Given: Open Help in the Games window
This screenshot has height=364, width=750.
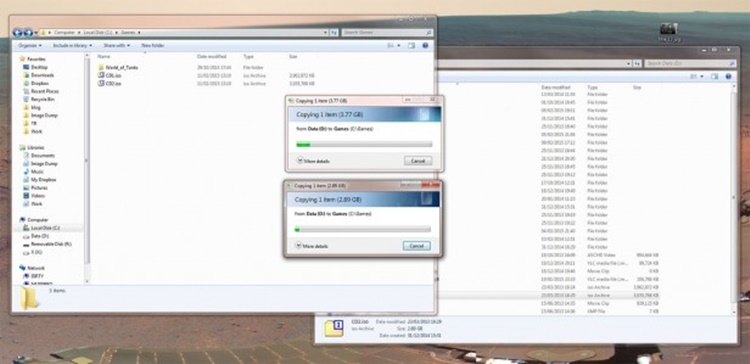Looking at the screenshot, I should tap(425, 45).
